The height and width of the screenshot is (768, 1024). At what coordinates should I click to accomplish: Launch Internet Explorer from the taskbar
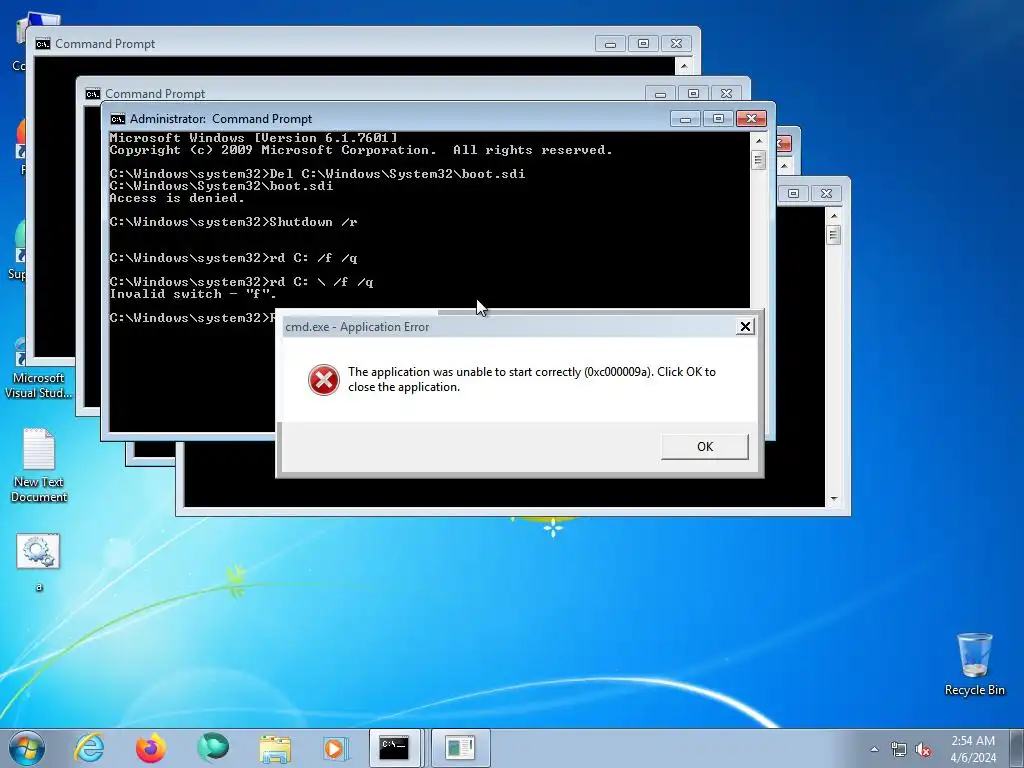pyautogui.click(x=89, y=748)
